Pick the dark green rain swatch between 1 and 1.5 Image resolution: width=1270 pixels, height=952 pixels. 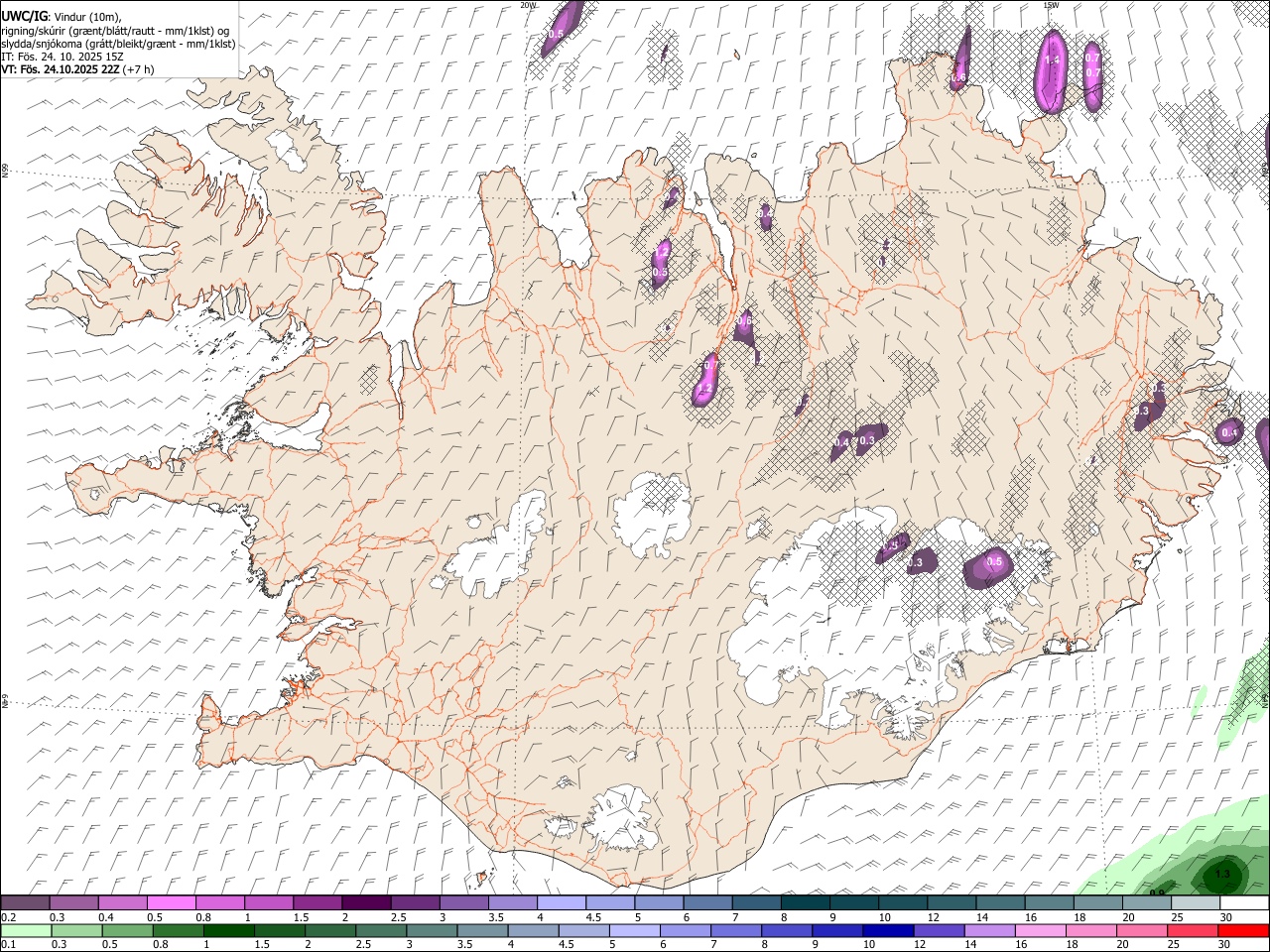coord(228,930)
